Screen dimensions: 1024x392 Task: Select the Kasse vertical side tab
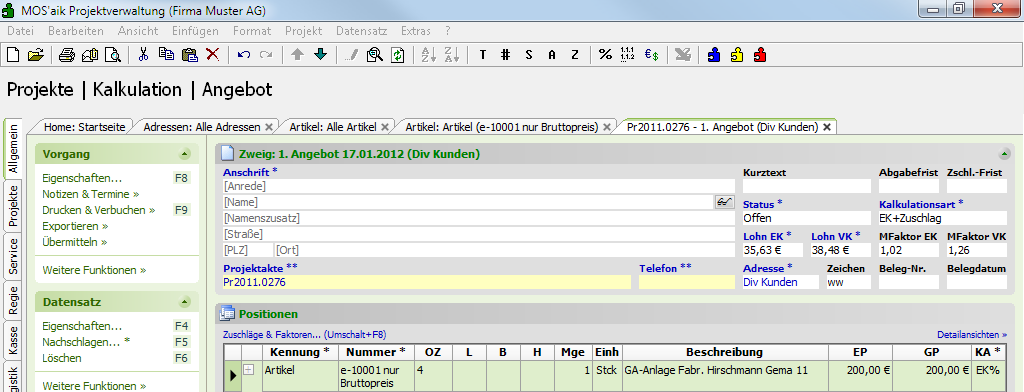[x=13, y=340]
